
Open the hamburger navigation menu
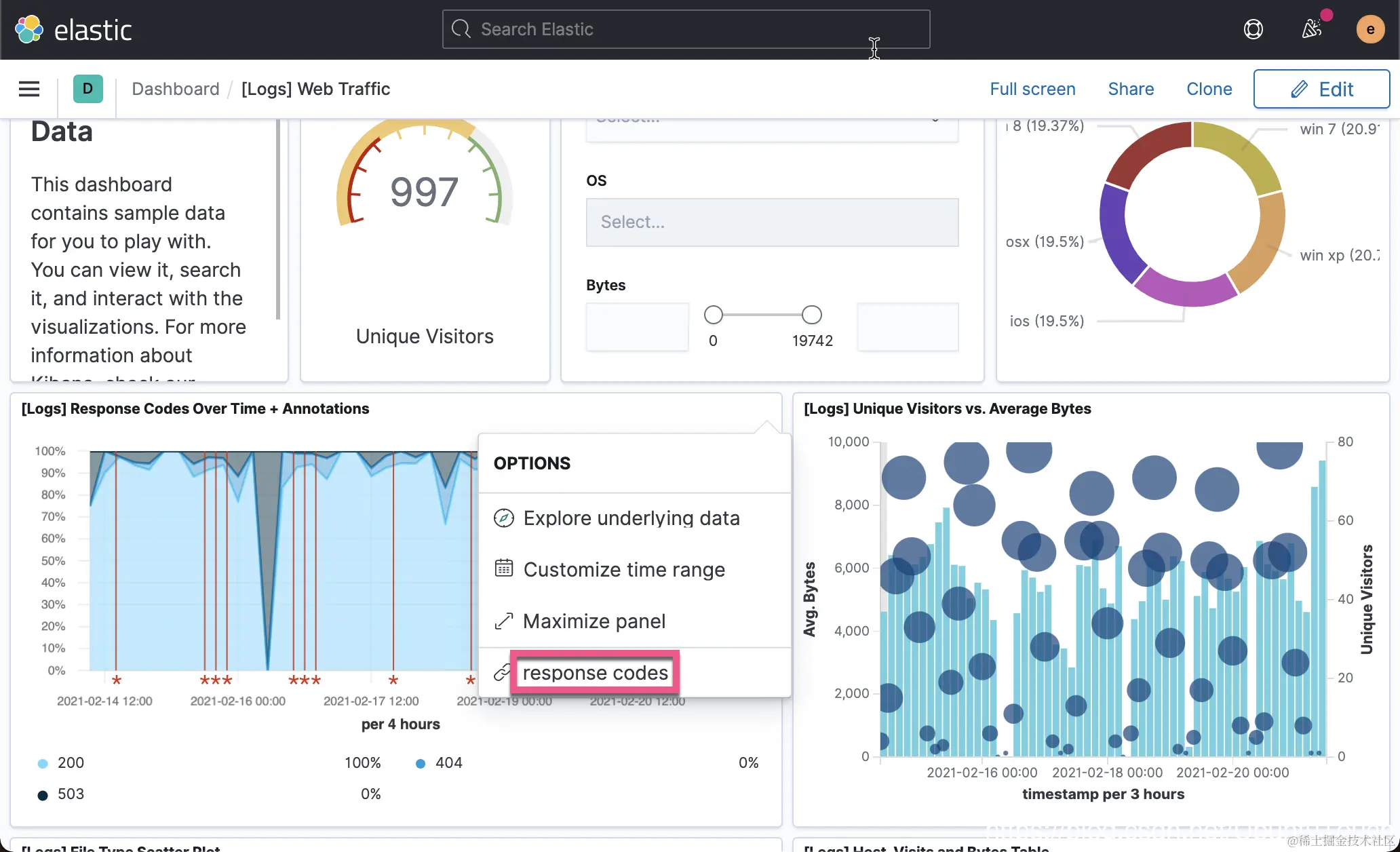[x=29, y=89]
